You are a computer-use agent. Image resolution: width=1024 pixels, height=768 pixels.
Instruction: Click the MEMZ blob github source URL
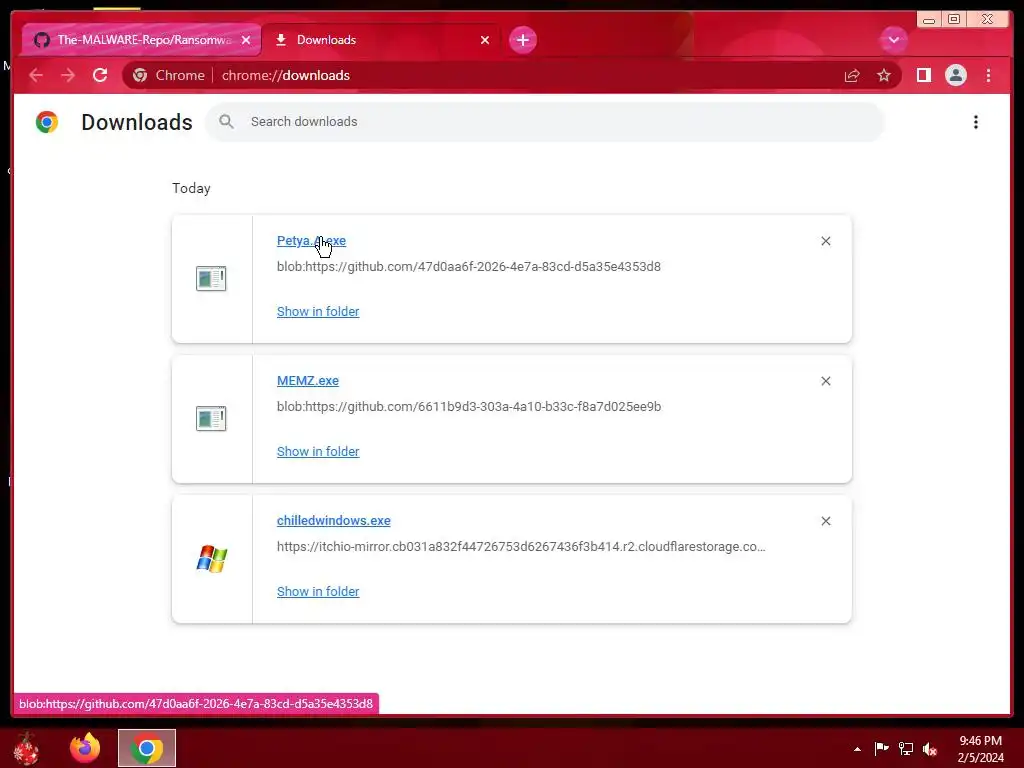tap(469, 406)
